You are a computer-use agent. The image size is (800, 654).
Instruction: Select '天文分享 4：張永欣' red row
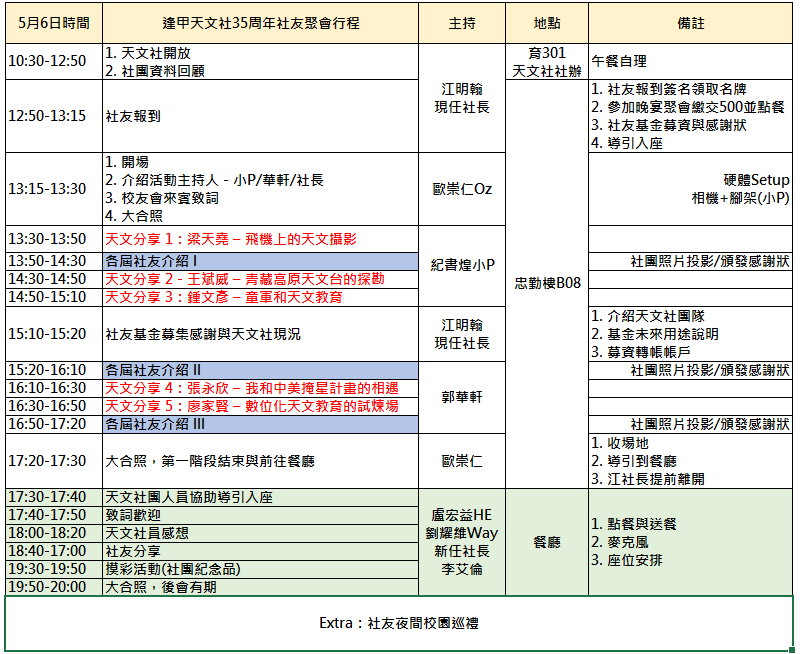tap(260, 388)
